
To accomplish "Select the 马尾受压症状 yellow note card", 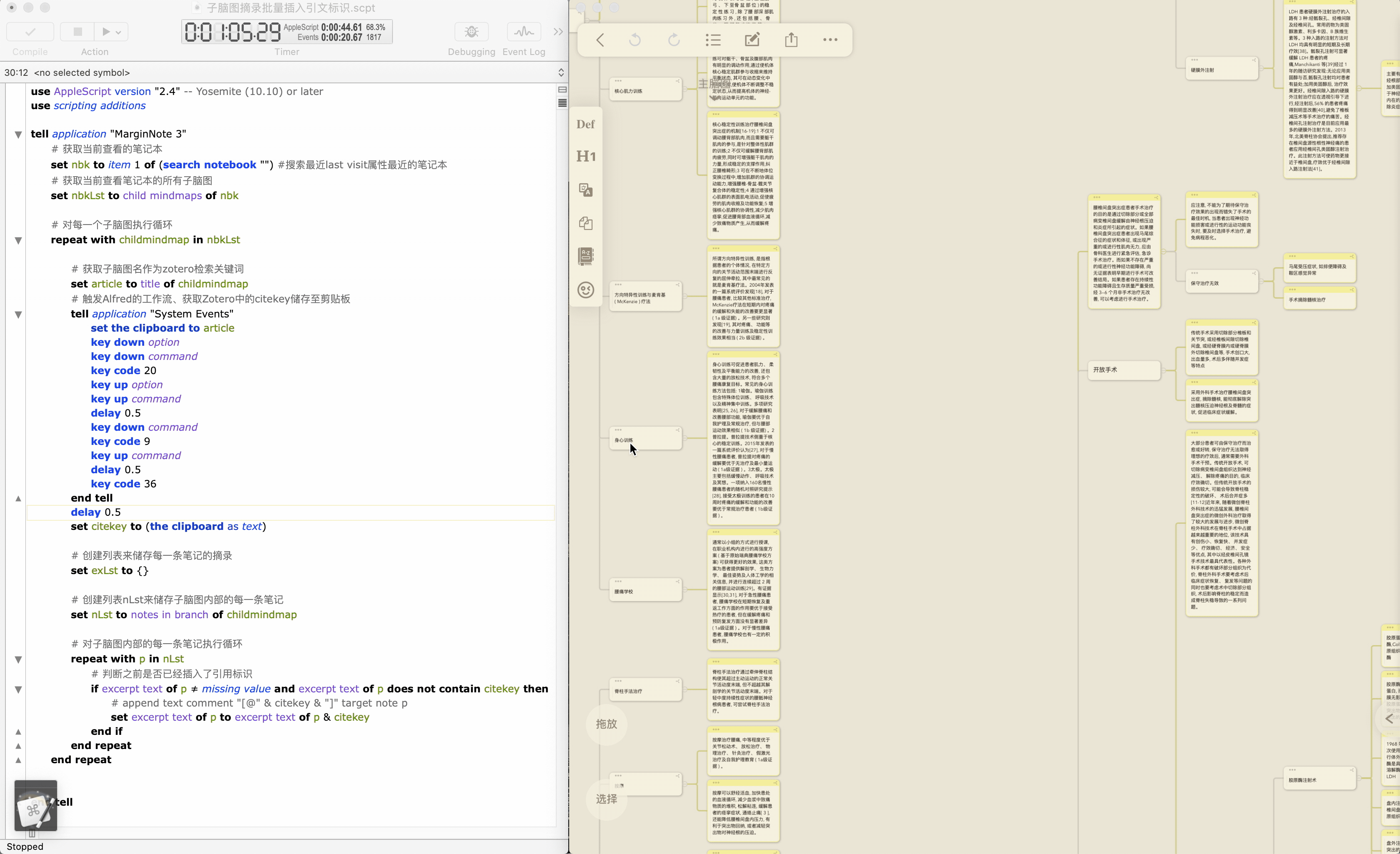I will click(x=1320, y=268).
